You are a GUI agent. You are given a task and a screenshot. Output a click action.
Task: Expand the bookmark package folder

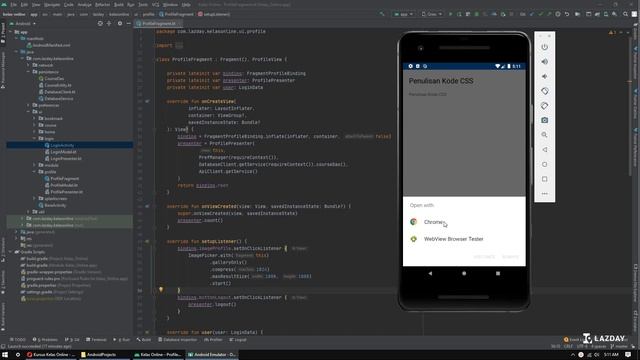pos(34,119)
